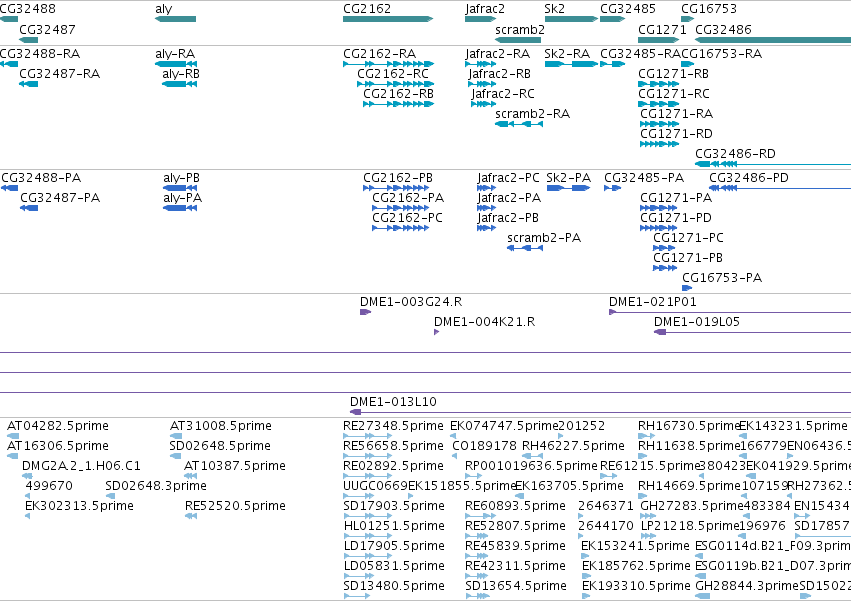The height and width of the screenshot is (601, 851).
Task: Select the Jafrac2-PC protein
Action: (x=486, y=188)
